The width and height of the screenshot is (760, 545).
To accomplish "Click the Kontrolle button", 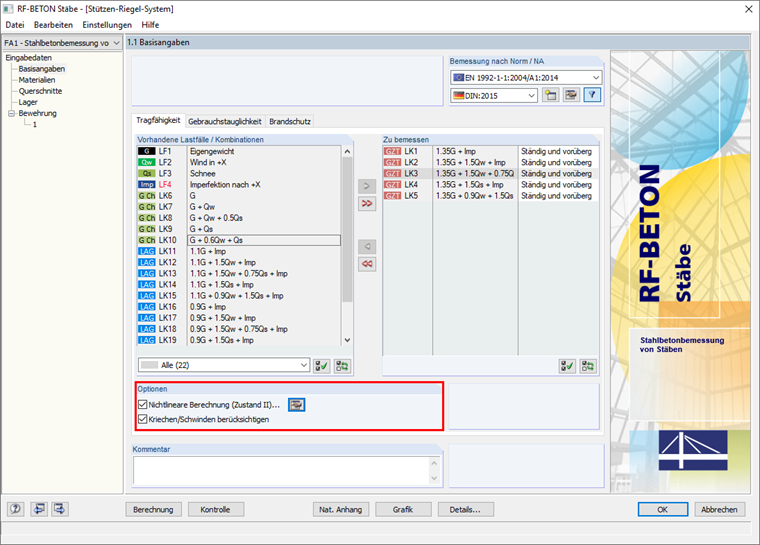I will pyautogui.click(x=215, y=510).
